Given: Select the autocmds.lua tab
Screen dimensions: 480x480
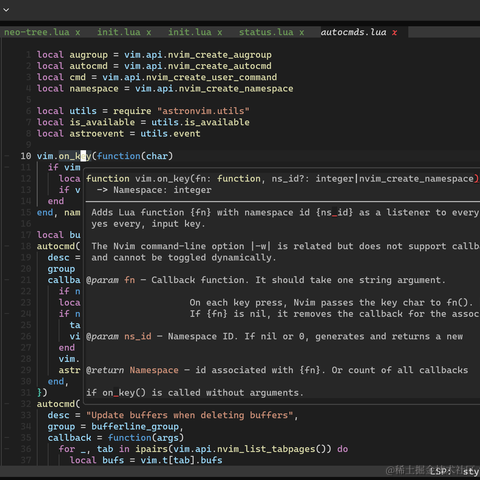Looking at the screenshot, I should tap(353, 32).
